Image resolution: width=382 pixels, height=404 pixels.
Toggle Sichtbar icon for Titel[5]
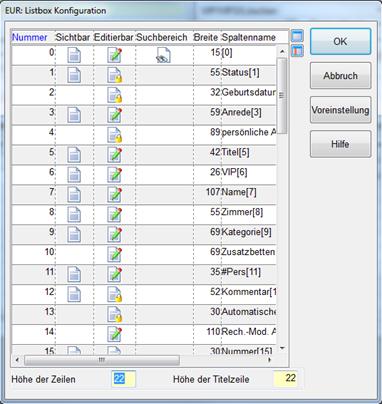(74, 155)
